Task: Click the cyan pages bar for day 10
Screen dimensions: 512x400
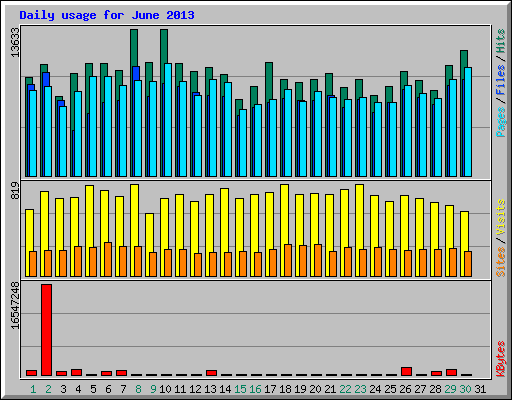Action: click(x=168, y=120)
